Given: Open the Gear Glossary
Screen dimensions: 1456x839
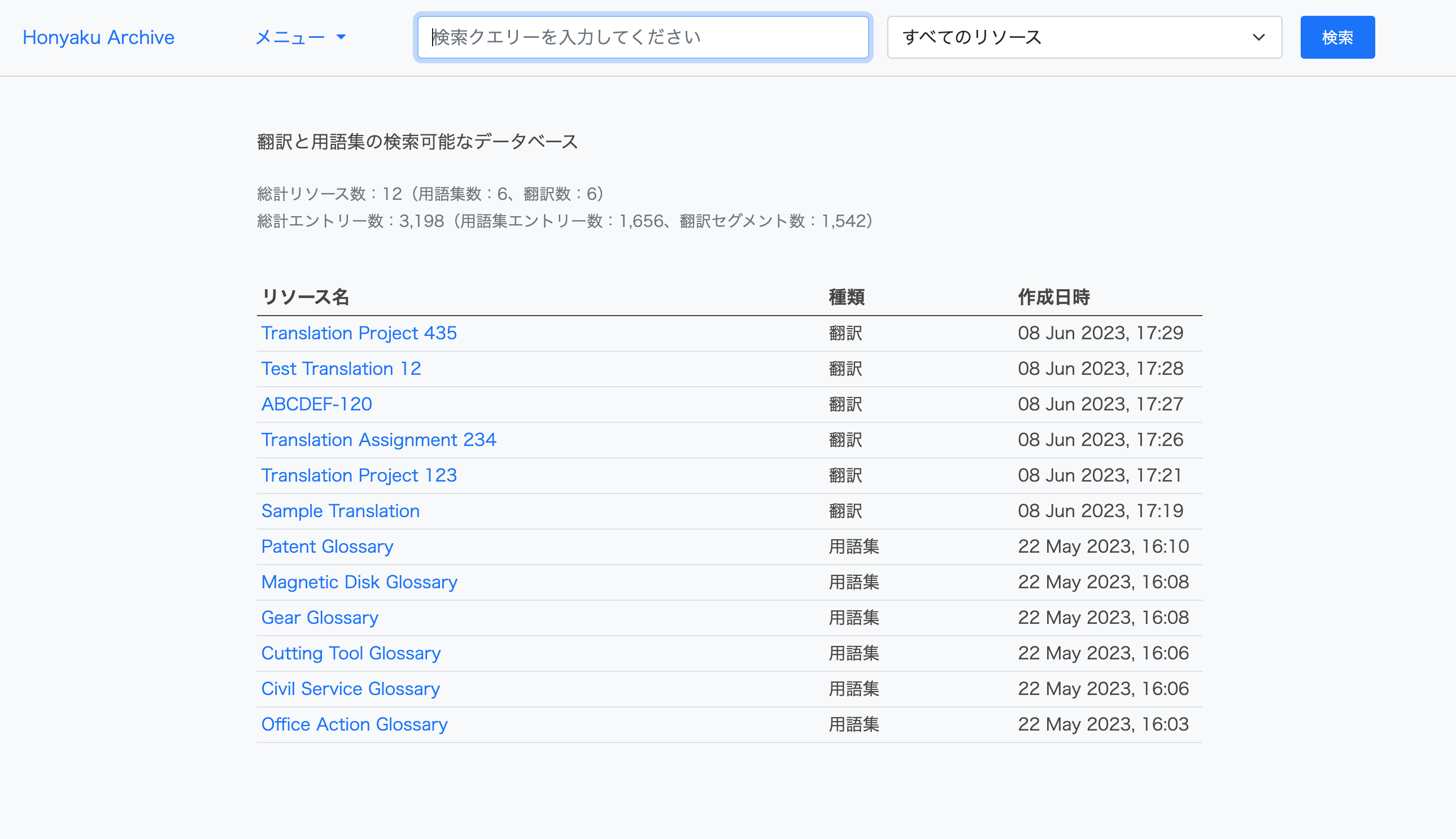Looking at the screenshot, I should click(x=319, y=618).
